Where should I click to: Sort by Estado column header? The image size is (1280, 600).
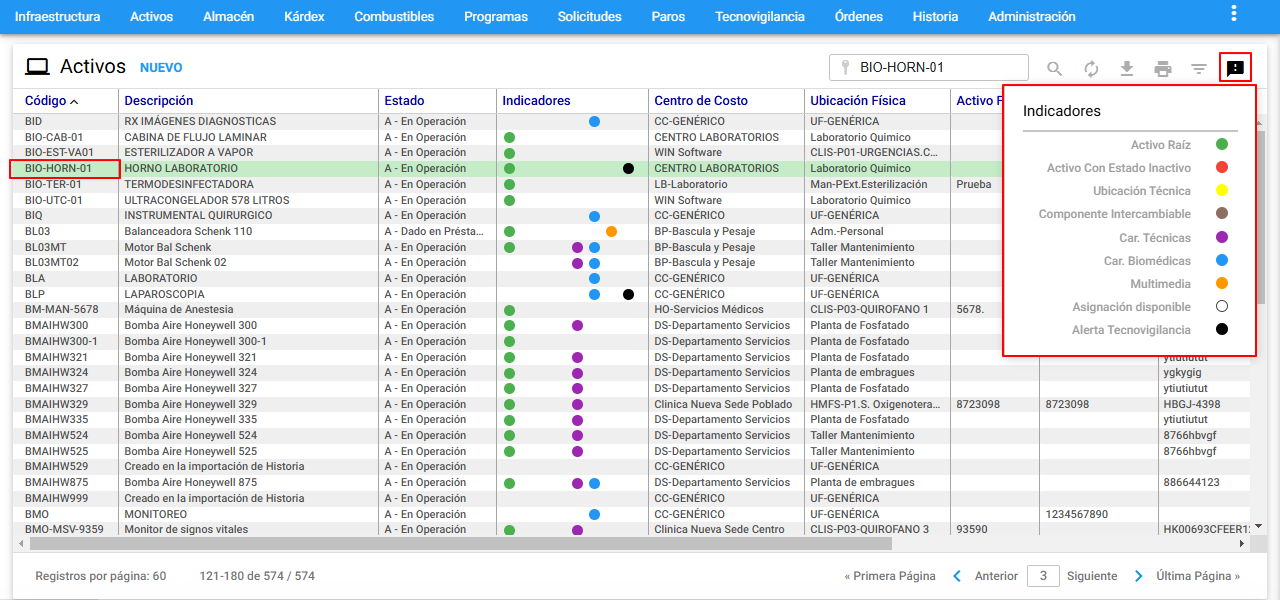pyautogui.click(x=404, y=101)
